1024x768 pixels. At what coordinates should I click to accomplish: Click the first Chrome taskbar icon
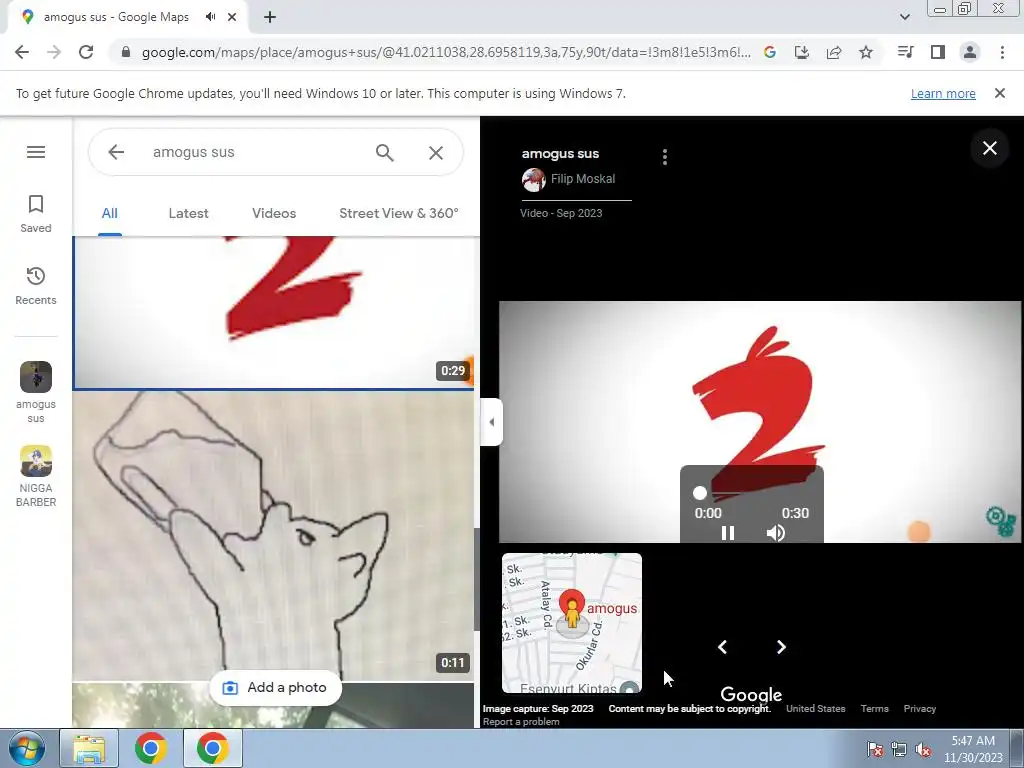point(151,748)
